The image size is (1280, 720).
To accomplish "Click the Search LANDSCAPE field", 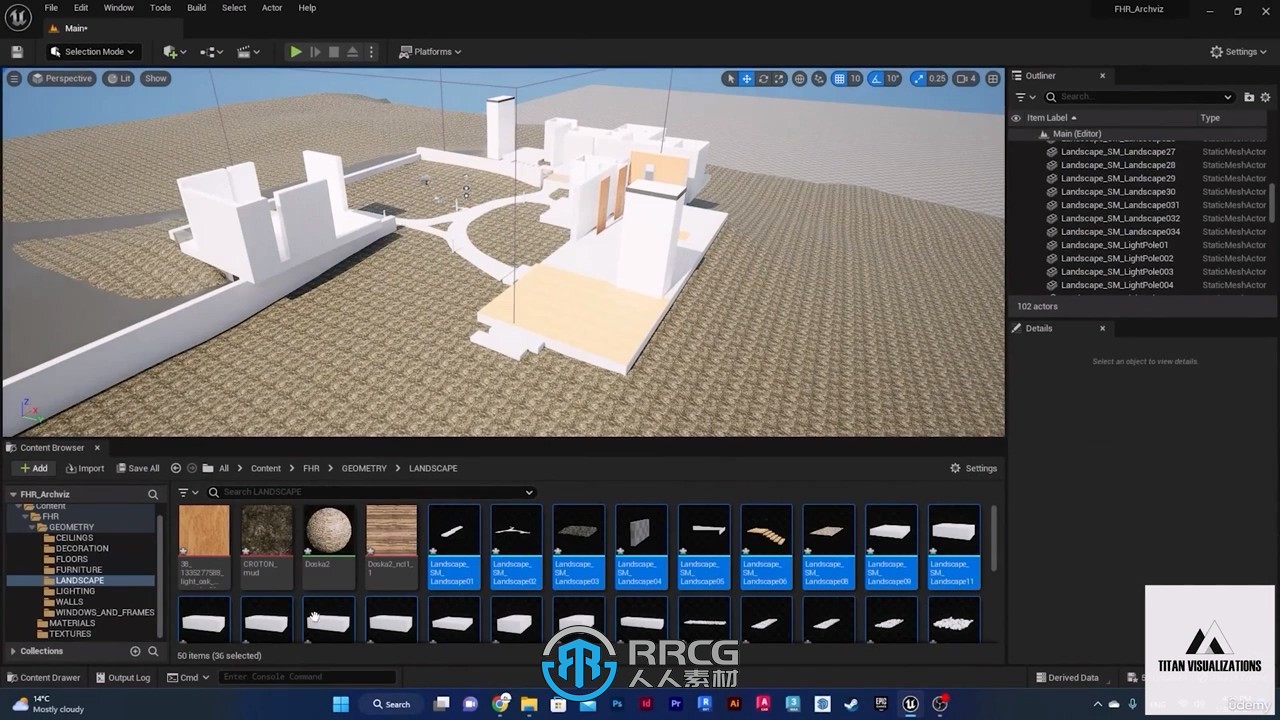I will click(372, 492).
